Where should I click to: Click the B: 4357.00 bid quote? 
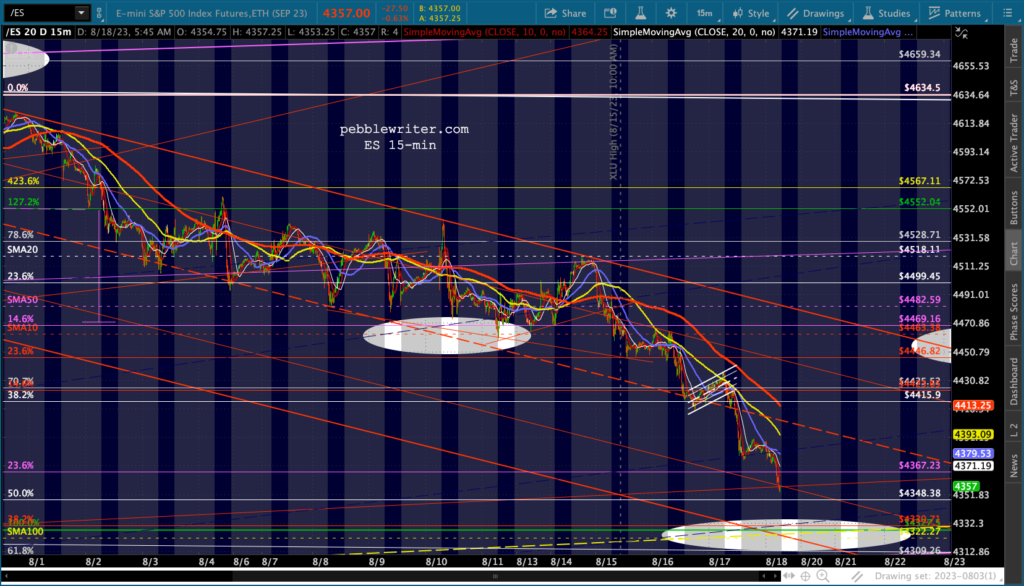click(x=440, y=8)
